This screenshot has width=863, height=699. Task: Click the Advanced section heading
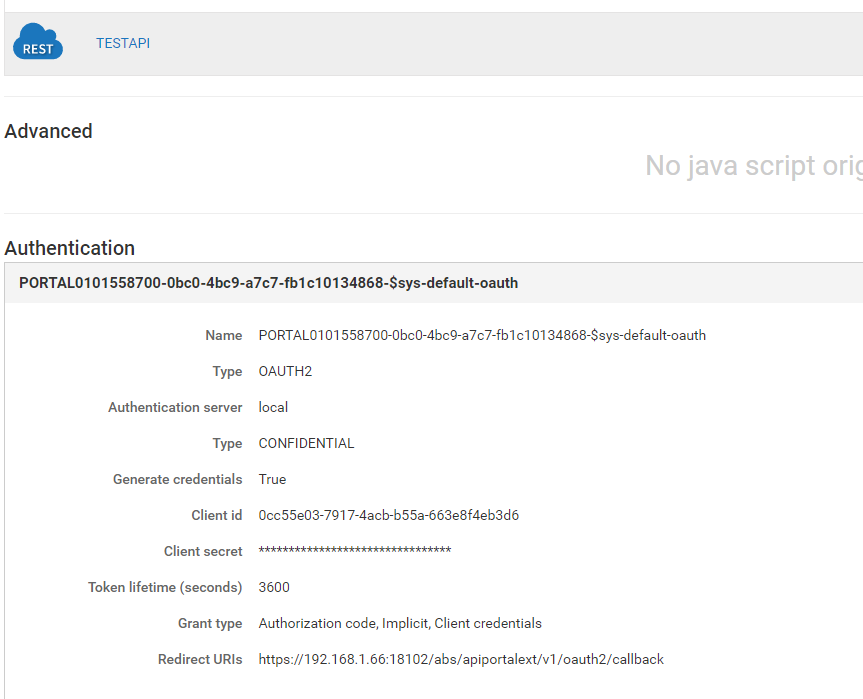(x=48, y=131)
